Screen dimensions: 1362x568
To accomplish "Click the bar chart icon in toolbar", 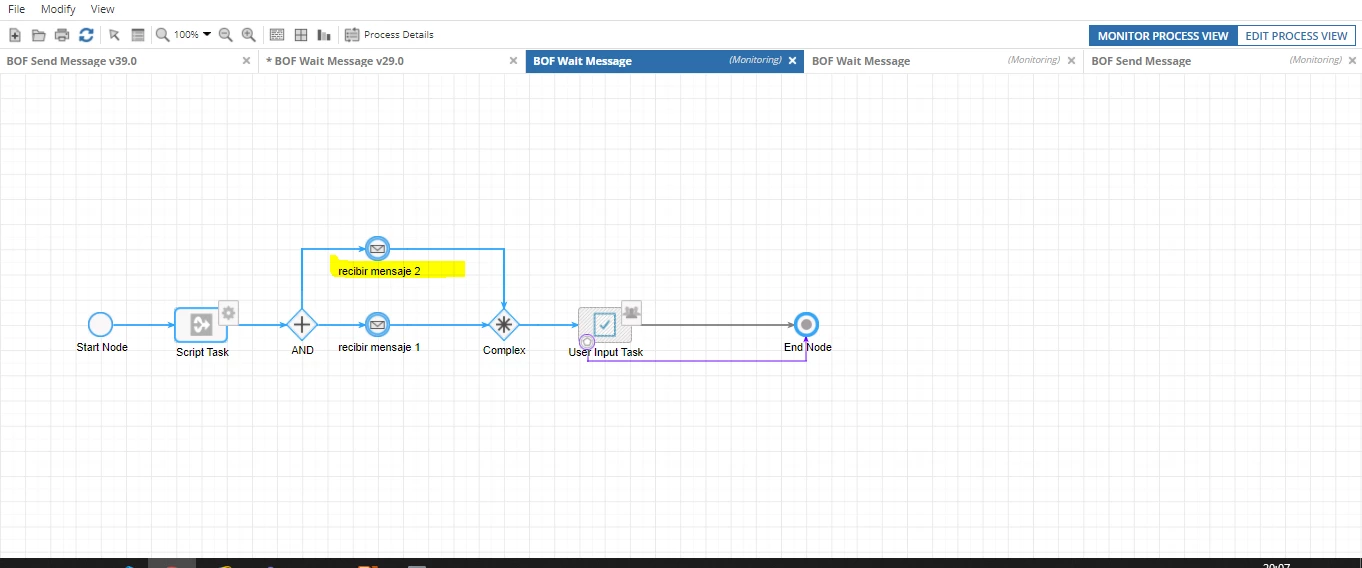I will tap(324, 35).
